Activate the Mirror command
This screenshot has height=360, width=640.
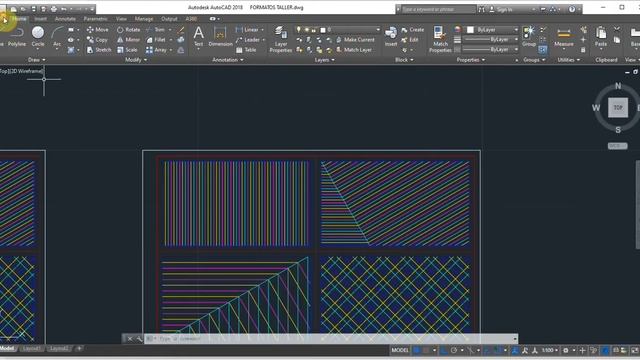128,40
